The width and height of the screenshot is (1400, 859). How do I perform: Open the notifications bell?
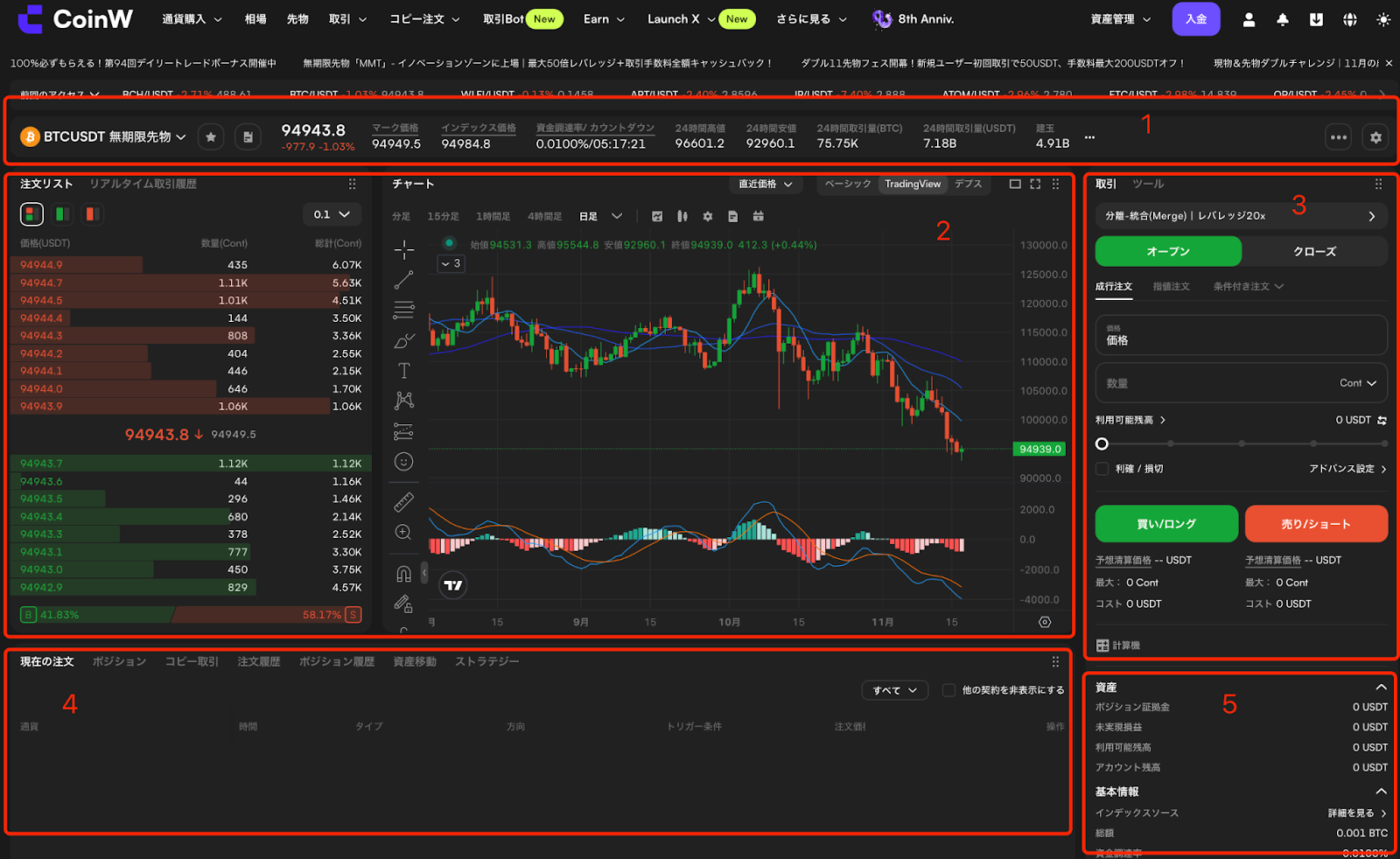[x=1283, y=19]
